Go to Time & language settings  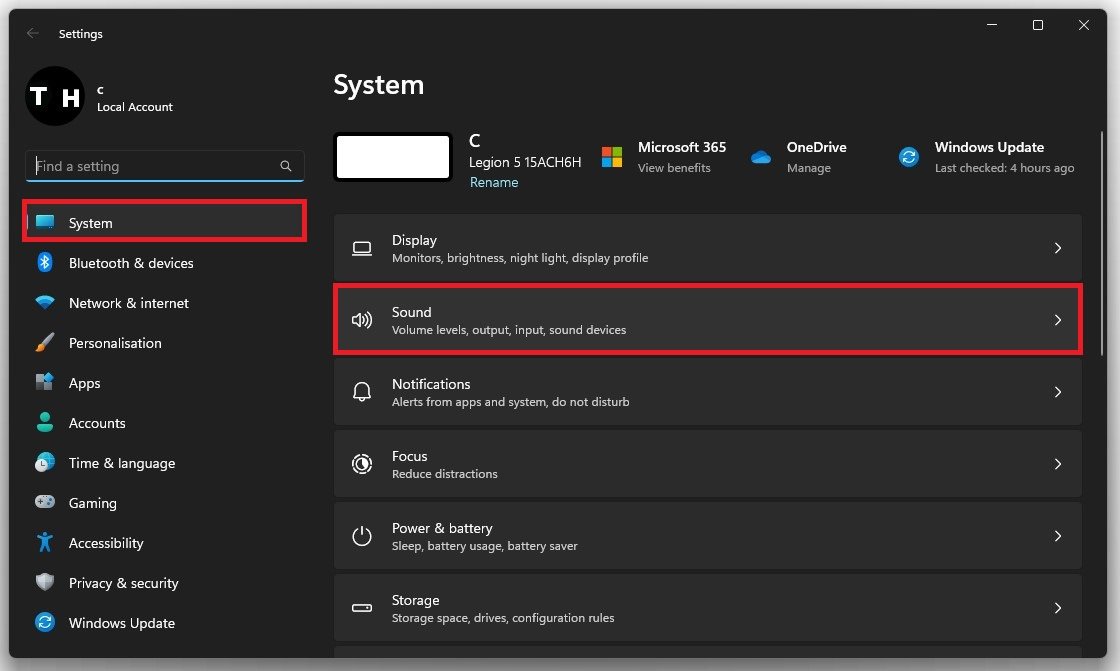[121, 463]
